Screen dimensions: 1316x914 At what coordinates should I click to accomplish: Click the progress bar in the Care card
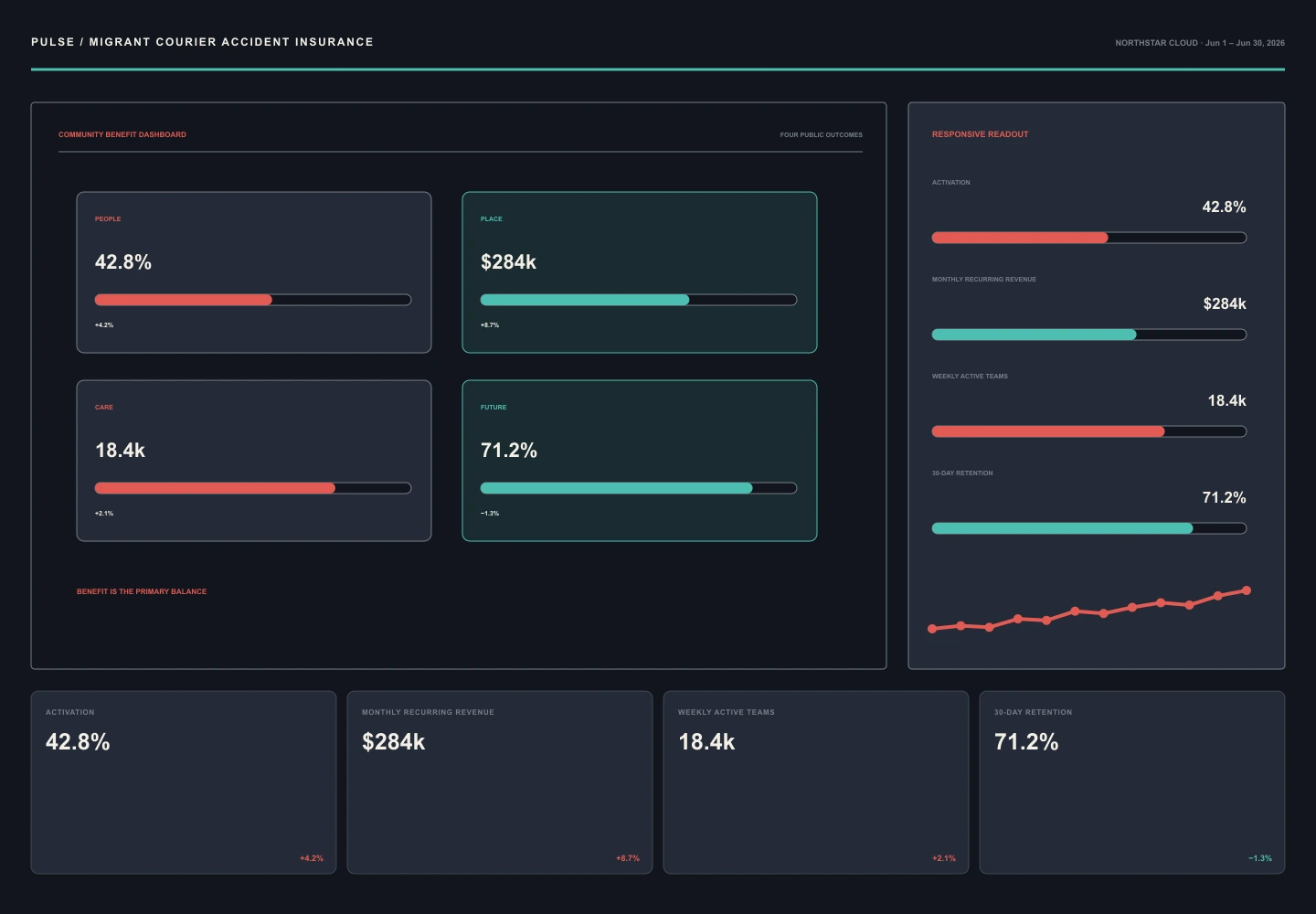[x=253, y=488]
